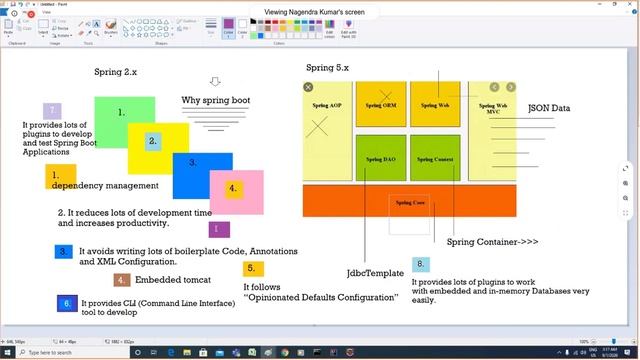Image resolution: width=640 pixels, height=360 pixels.
Task: Pick the Color picker eyedropper tool
Action: [88, 33]
